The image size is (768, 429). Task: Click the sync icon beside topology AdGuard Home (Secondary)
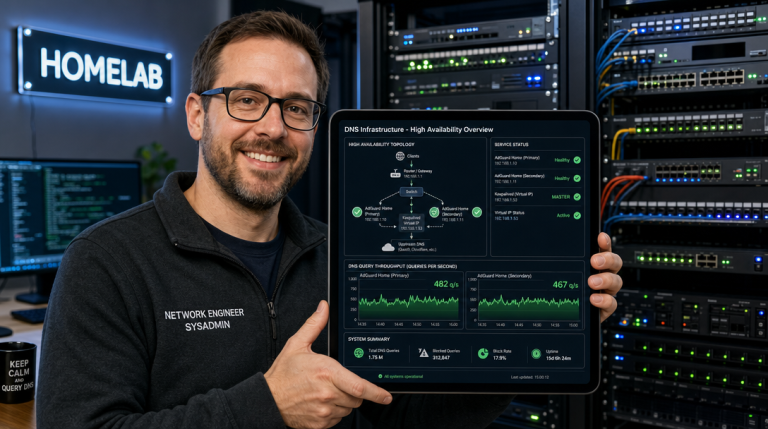[x=434, y=212]
